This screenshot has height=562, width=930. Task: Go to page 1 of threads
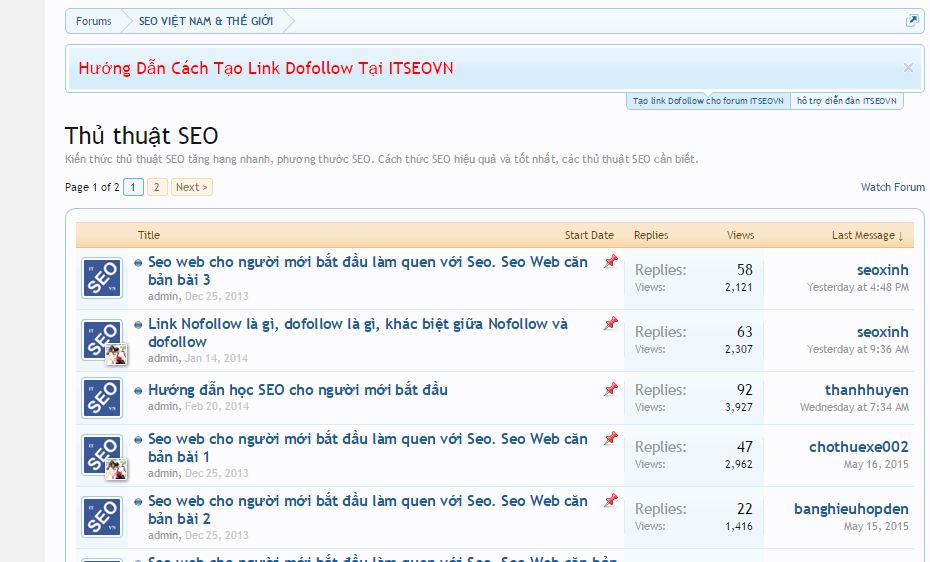click(x=133, y=187)
